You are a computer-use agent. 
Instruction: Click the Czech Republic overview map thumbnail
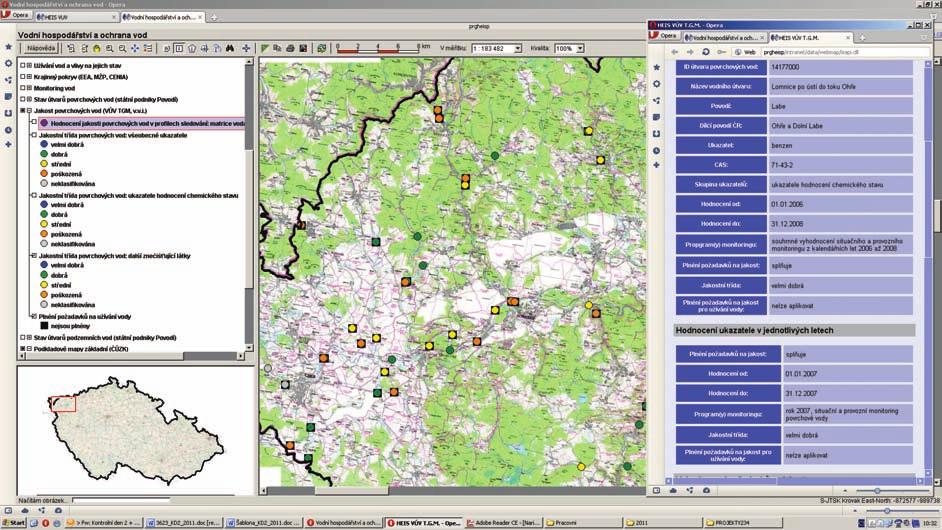pyautogui.click(x=136, y=430)
